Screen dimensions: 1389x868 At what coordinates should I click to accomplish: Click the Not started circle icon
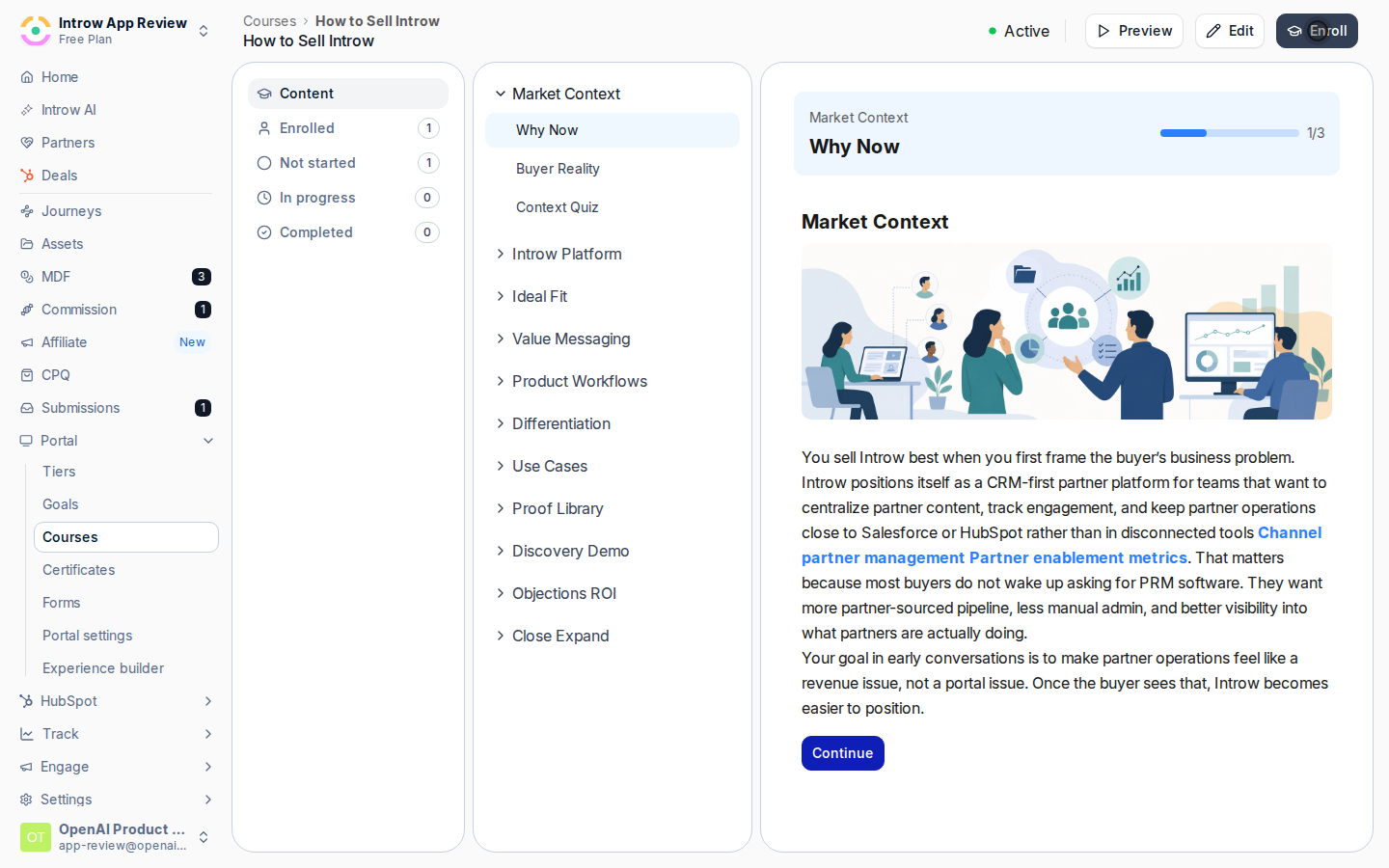coord(264,163)
